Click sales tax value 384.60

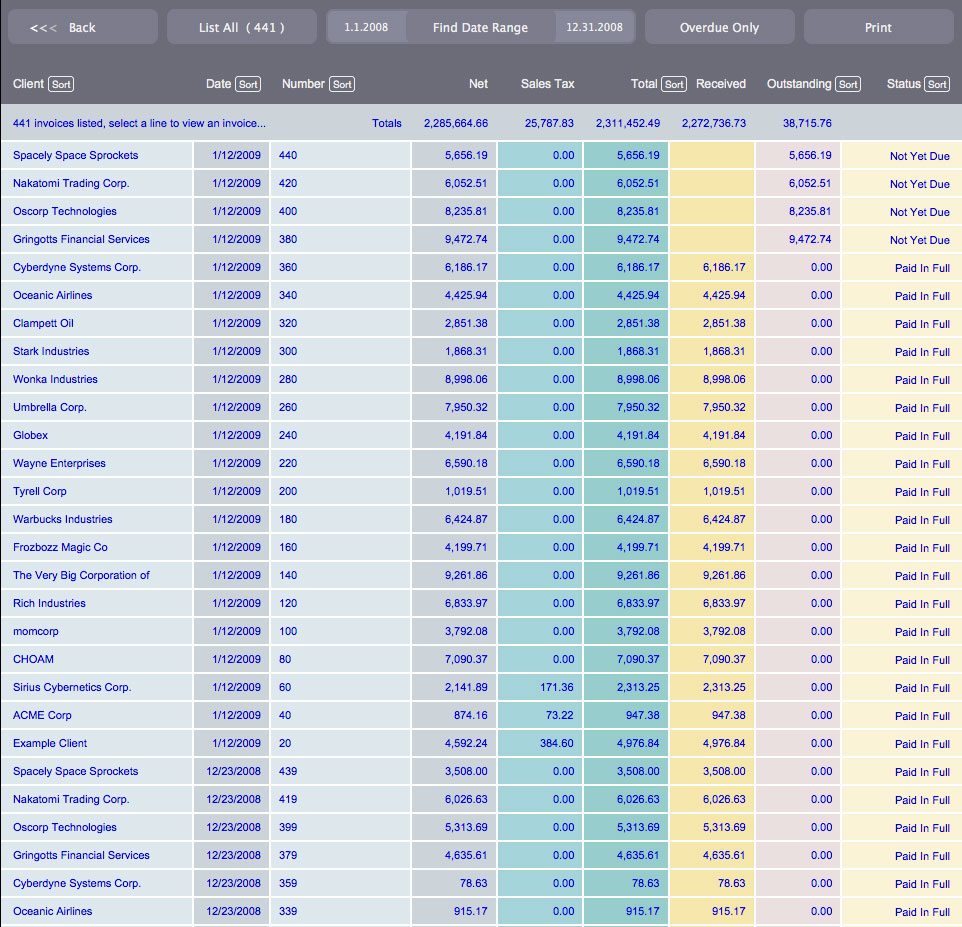(x=556, y=744)
